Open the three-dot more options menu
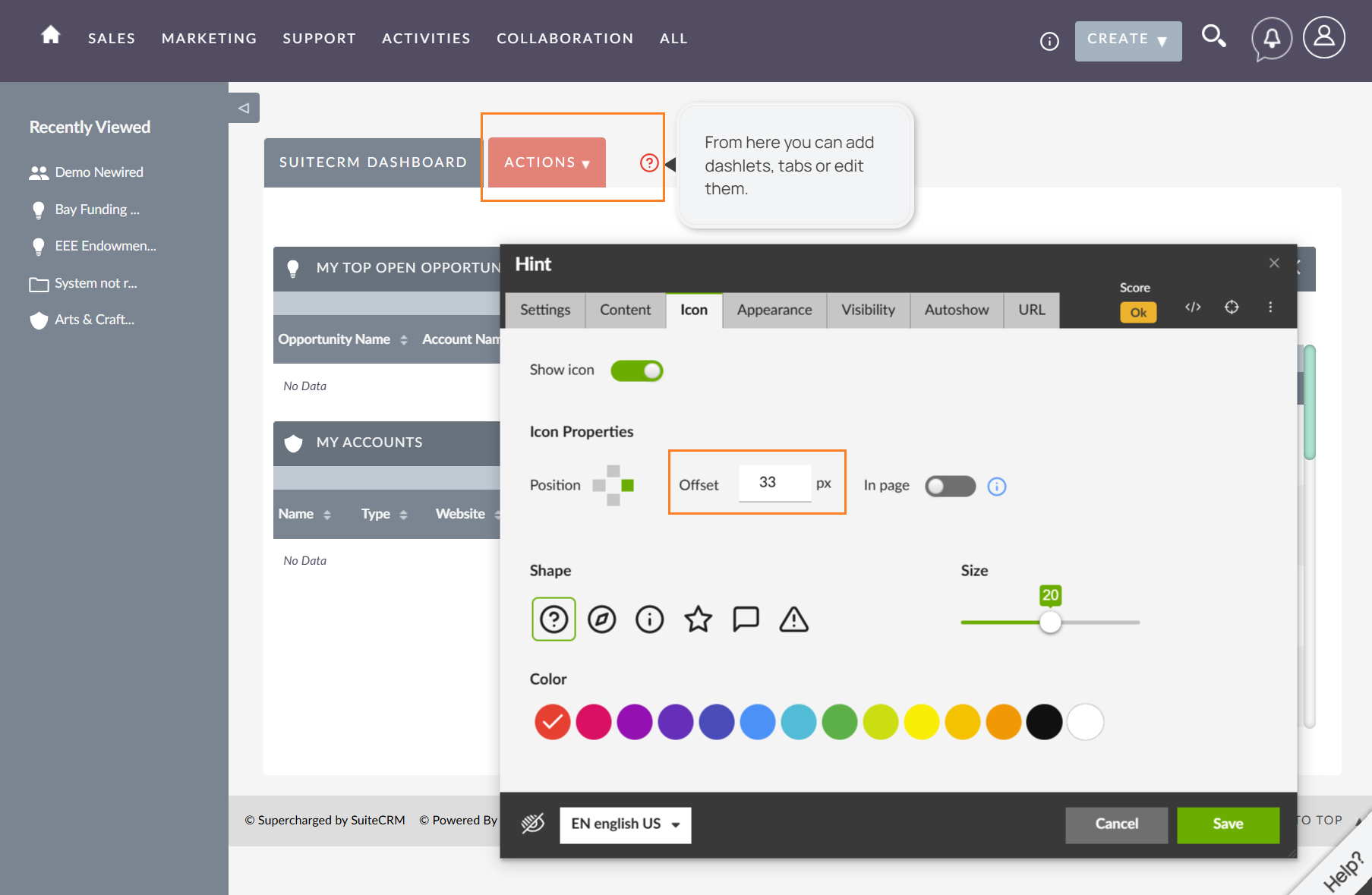The image size is (1372, 895). pyautogui.click(x=1270, y=307)
